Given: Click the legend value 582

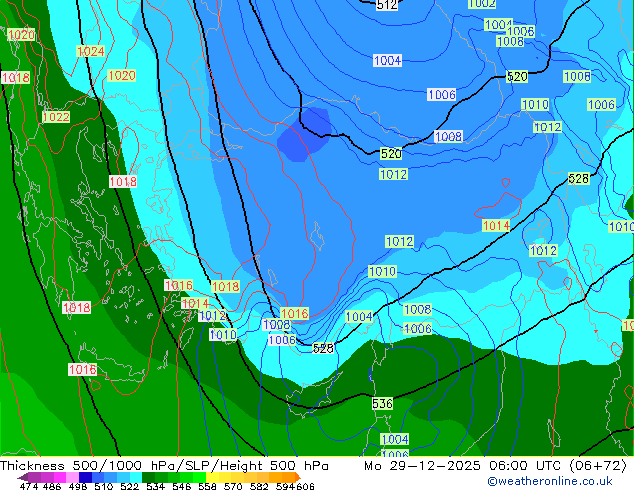Looking at the screenshot, I should coord(259,486).
